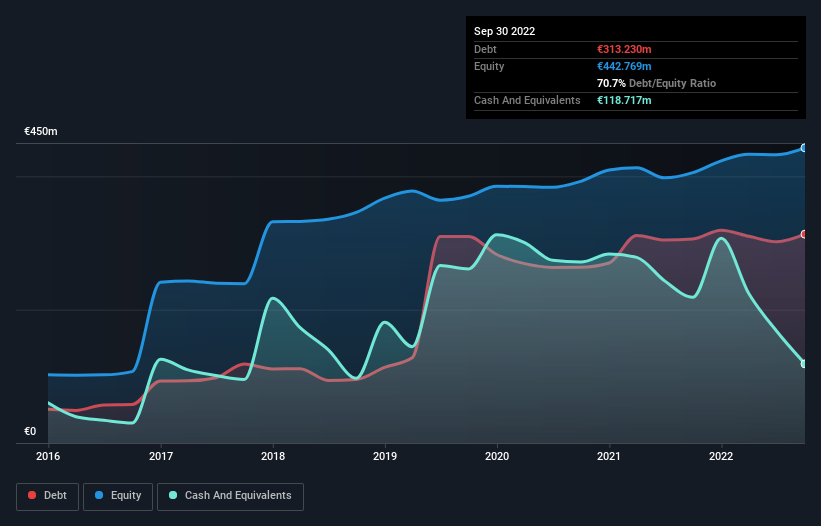Screen dimensions: 821x526
Task: Click the €0 axis label
Action: (30, 431)
